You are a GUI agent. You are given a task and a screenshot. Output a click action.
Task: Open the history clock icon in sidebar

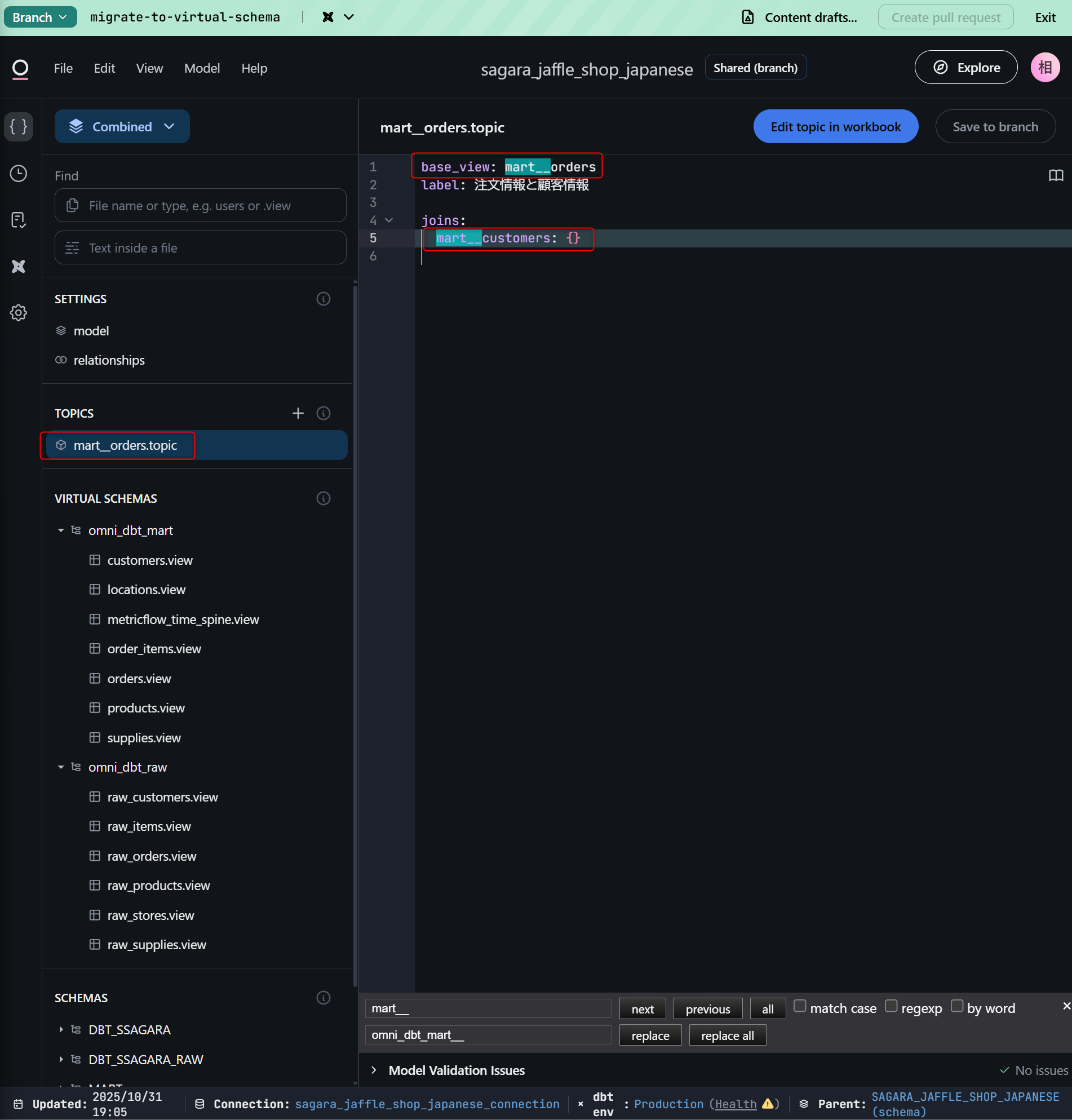click(x=18, y=173)
